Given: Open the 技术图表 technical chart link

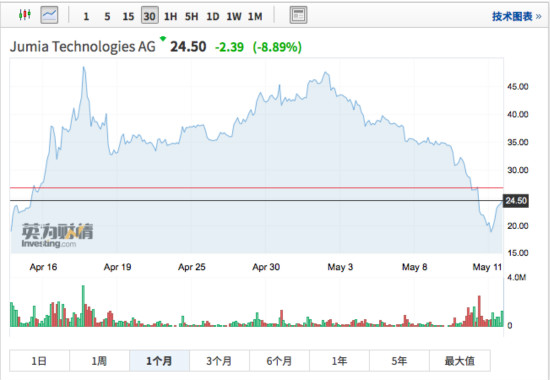Looking at the screenshot, I should [516, 16].
